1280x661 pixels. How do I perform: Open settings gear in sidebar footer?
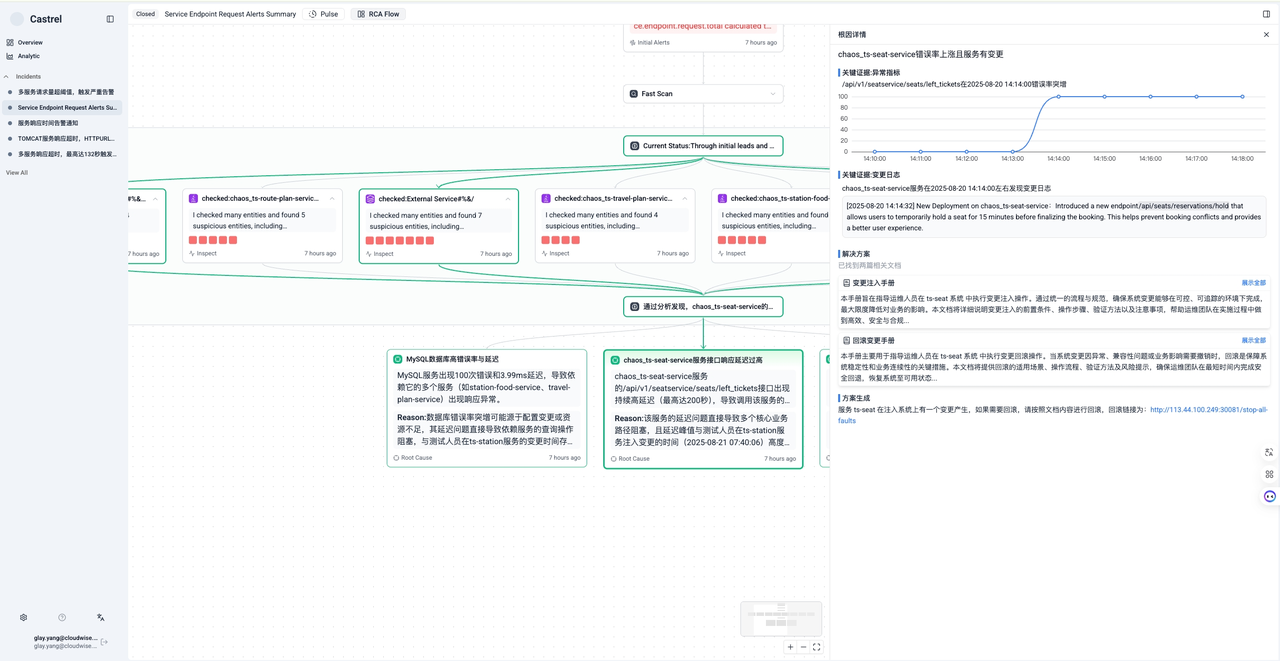tap(24, 618)
